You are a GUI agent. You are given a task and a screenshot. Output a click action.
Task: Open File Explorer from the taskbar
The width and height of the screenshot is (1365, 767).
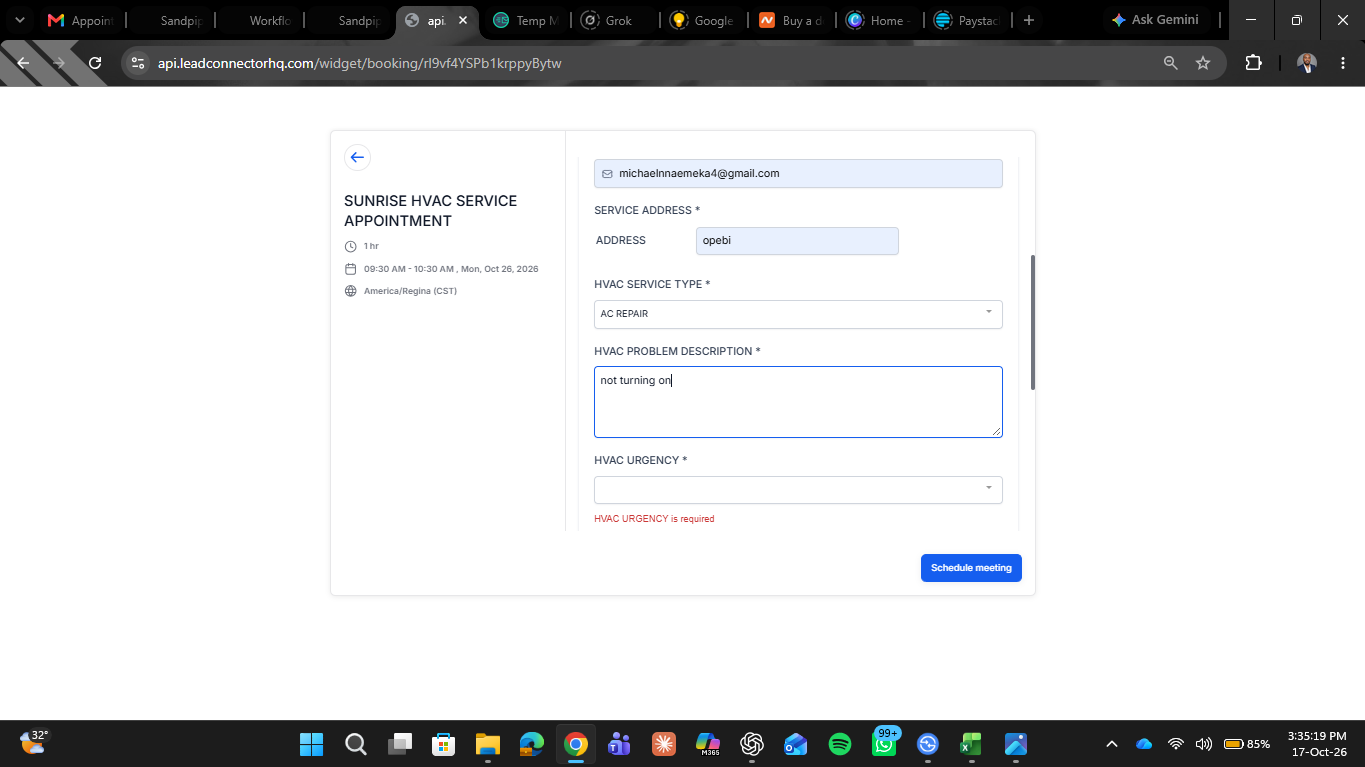coord(487,744)
